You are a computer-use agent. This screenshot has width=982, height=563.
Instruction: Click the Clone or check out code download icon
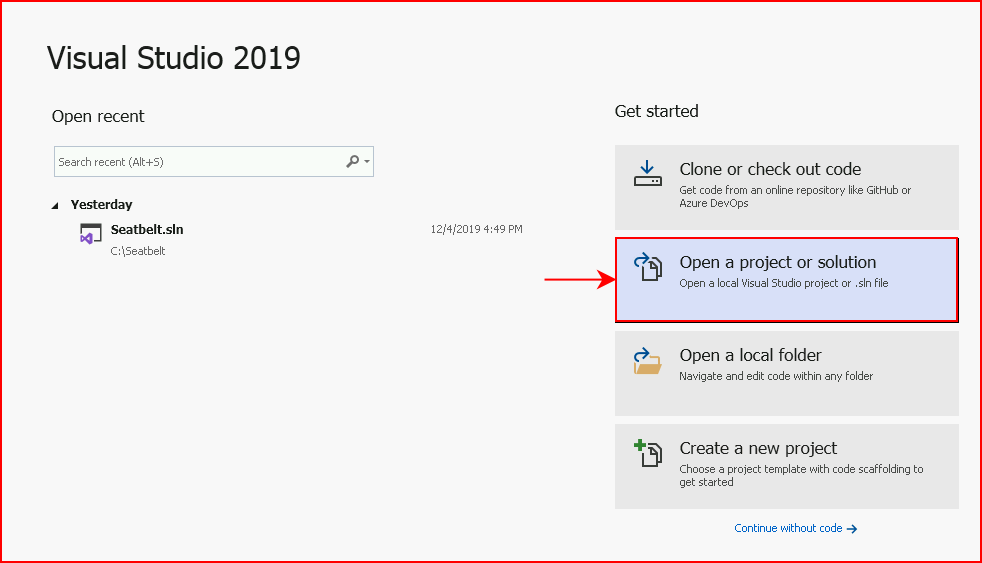coord(648,173)
